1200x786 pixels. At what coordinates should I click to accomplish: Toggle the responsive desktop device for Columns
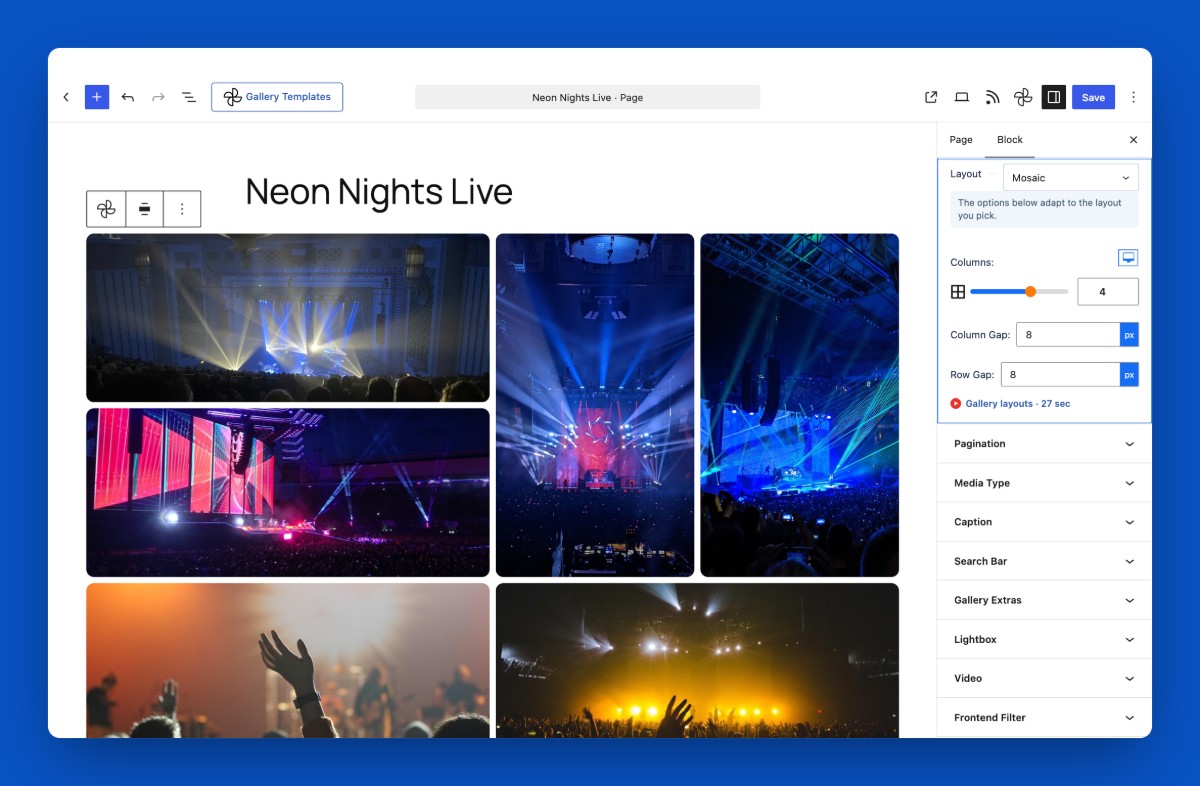pyautogui.click(x=1128, y=258)
